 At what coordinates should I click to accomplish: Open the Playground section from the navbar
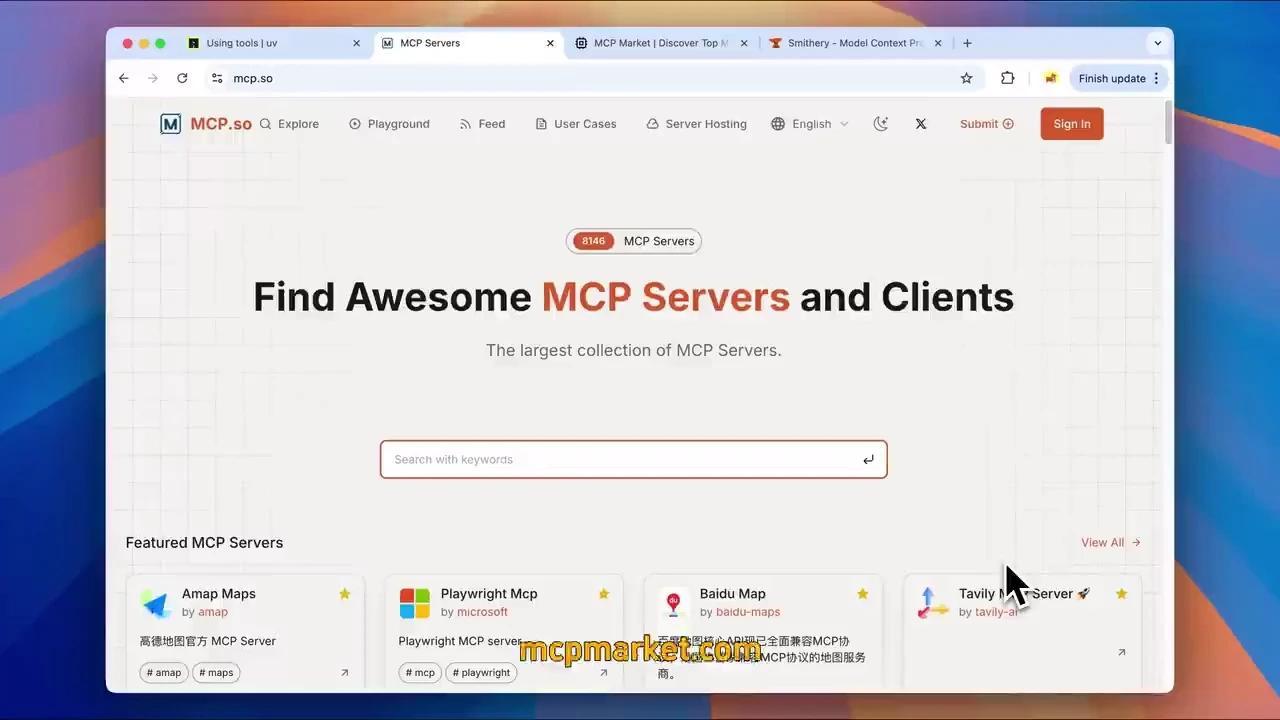pos(398,123)
